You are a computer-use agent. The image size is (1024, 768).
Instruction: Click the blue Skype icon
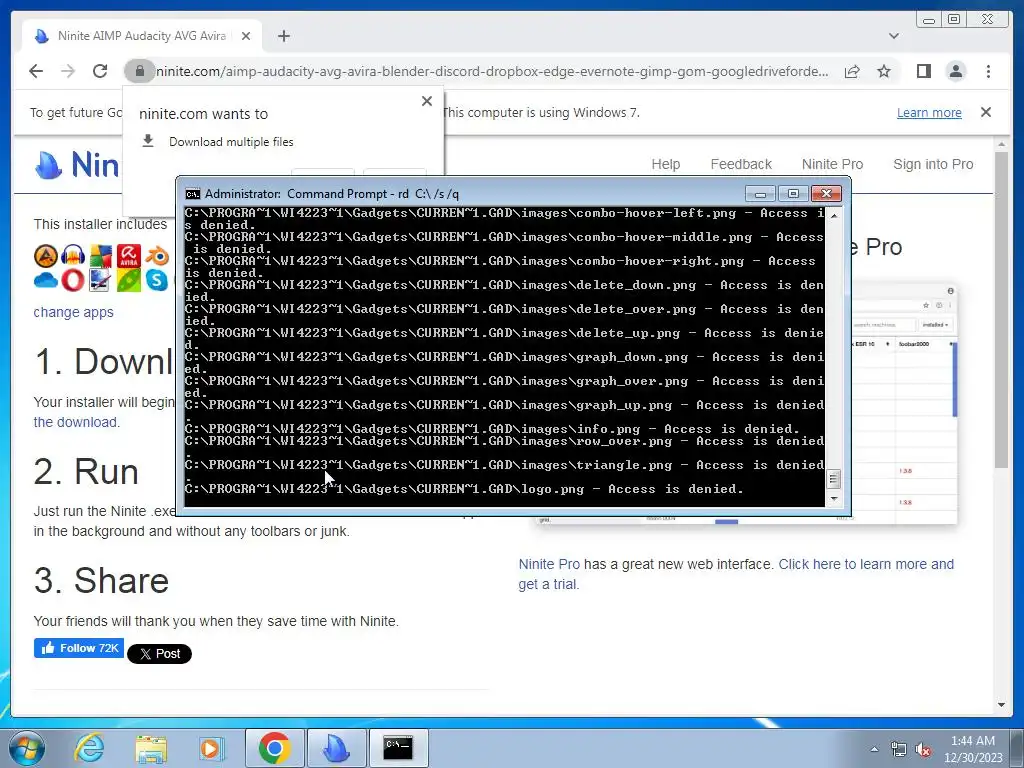[157, 281]
